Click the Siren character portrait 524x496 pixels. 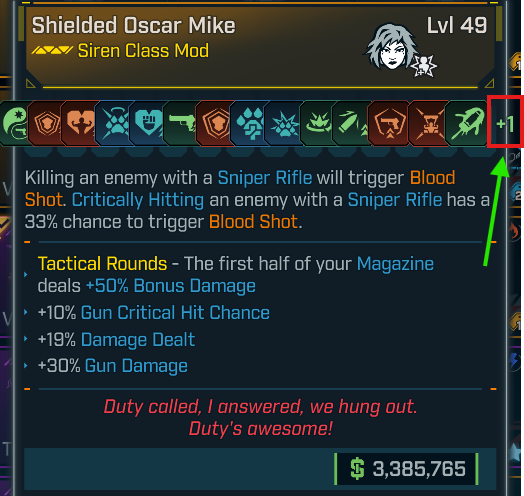[x=393, y=47]
